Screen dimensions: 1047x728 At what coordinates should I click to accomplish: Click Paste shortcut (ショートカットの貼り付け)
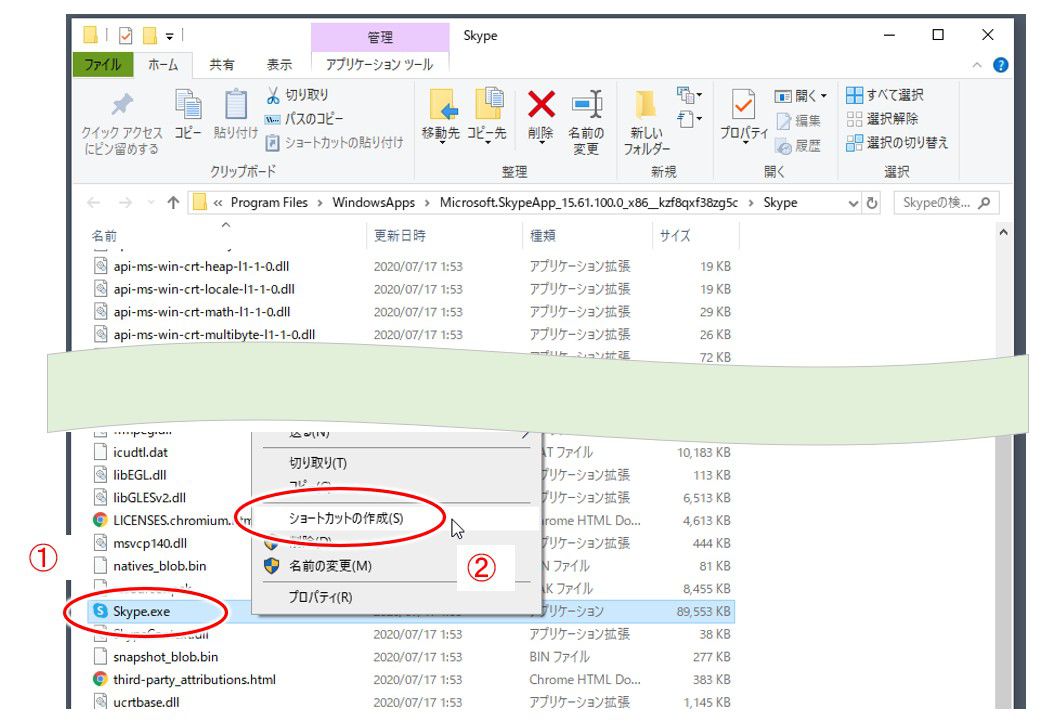(335, 142)
